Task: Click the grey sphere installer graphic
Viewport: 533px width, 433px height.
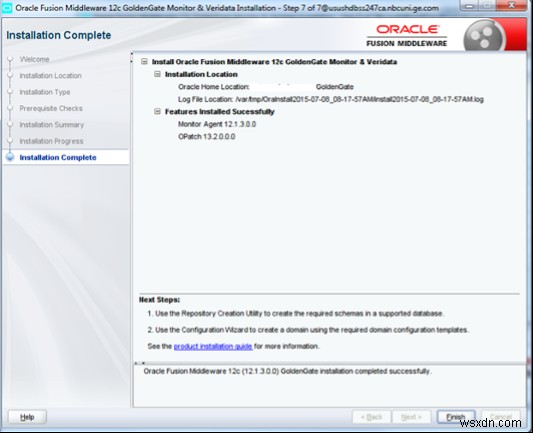Action: (x=484, y=37)
